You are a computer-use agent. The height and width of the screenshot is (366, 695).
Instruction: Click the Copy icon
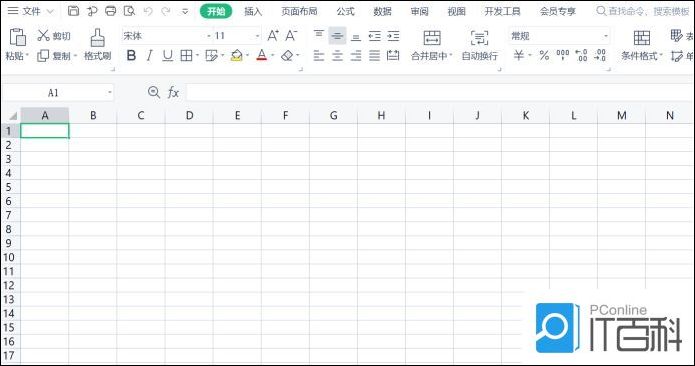pyautogui.click(x=43, y=55)
